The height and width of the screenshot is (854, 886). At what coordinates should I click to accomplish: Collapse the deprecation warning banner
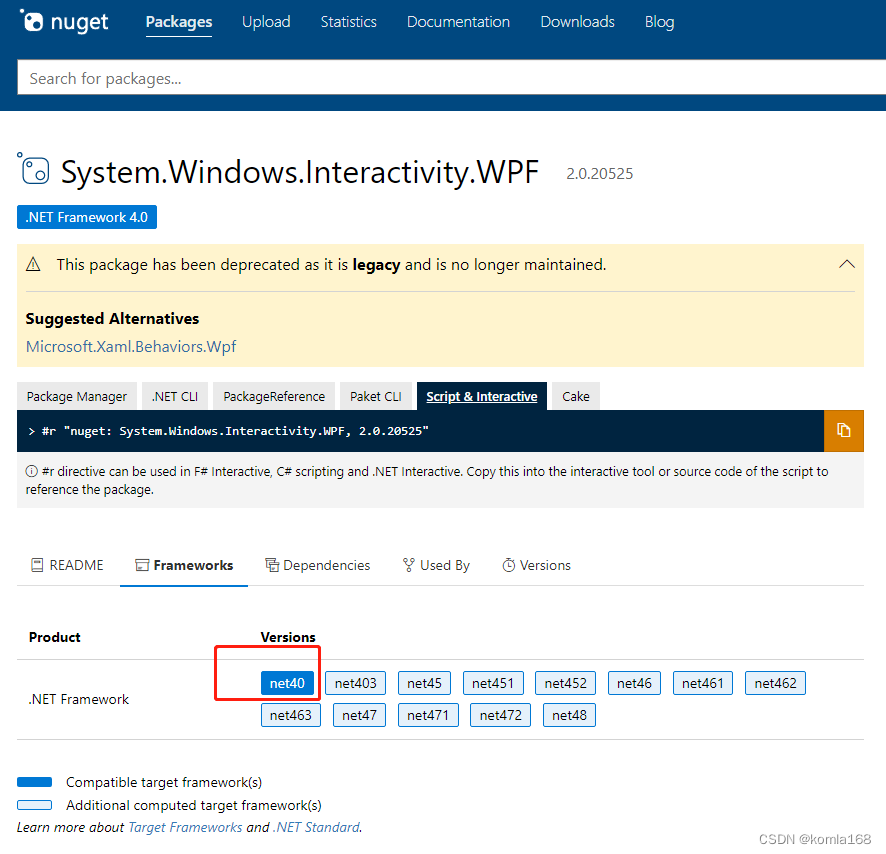click(847, 264)
